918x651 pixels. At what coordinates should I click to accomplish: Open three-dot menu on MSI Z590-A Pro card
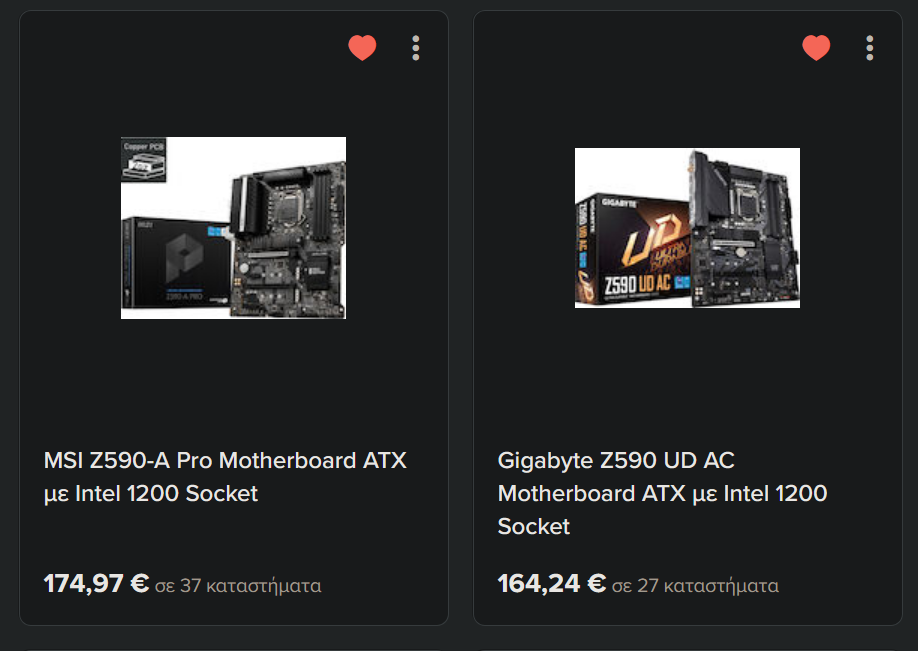tap(416, 48)
